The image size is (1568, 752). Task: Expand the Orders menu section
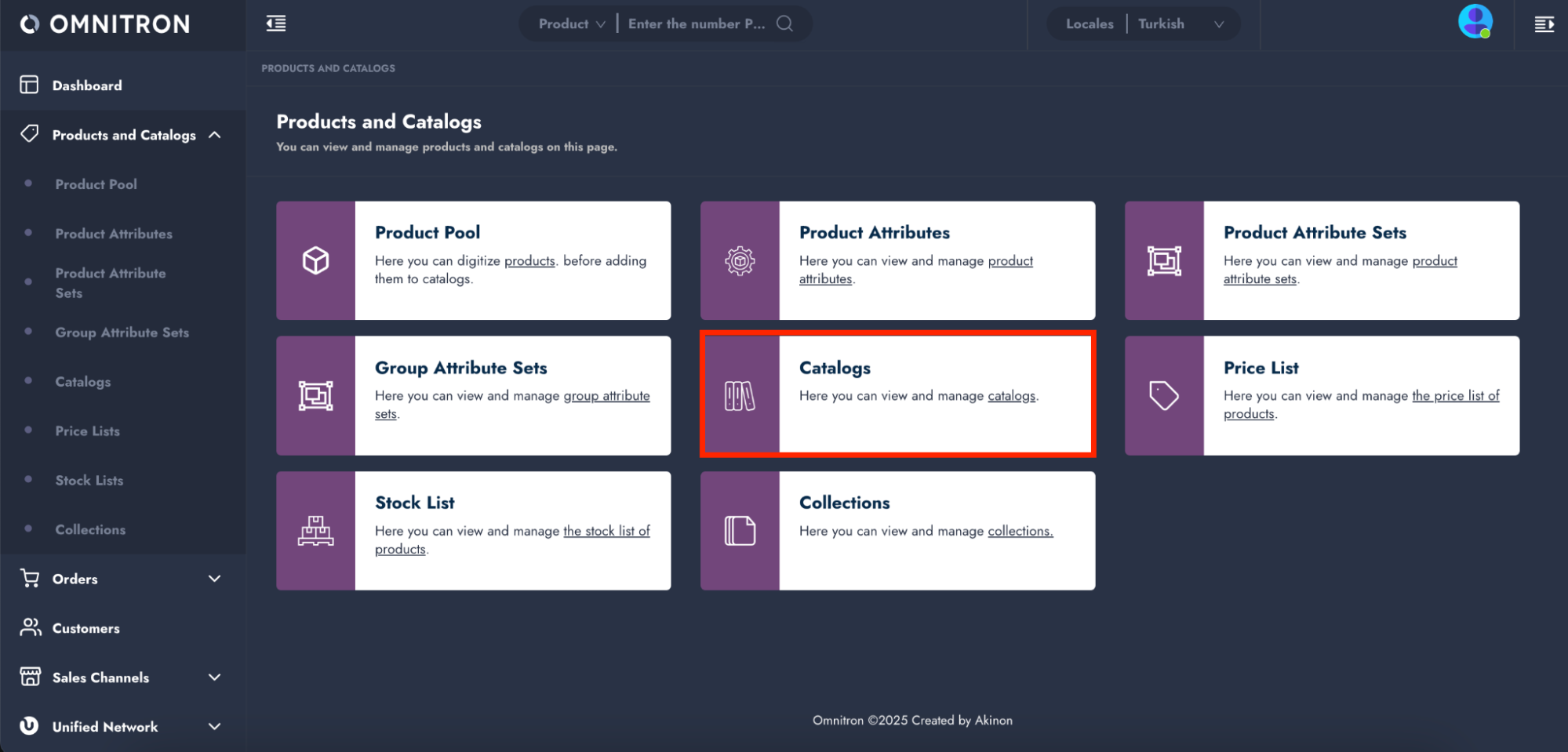213,579
